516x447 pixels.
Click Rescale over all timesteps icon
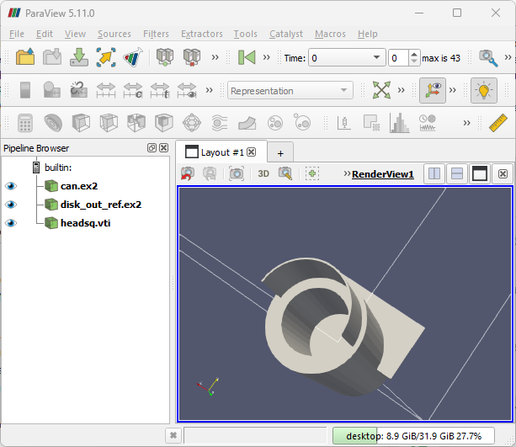(160, 91)
